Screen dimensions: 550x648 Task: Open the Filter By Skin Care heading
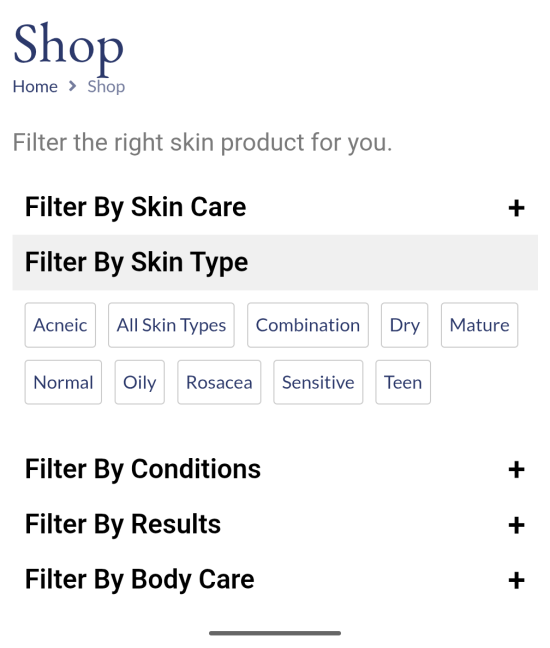tap(135, 207)
